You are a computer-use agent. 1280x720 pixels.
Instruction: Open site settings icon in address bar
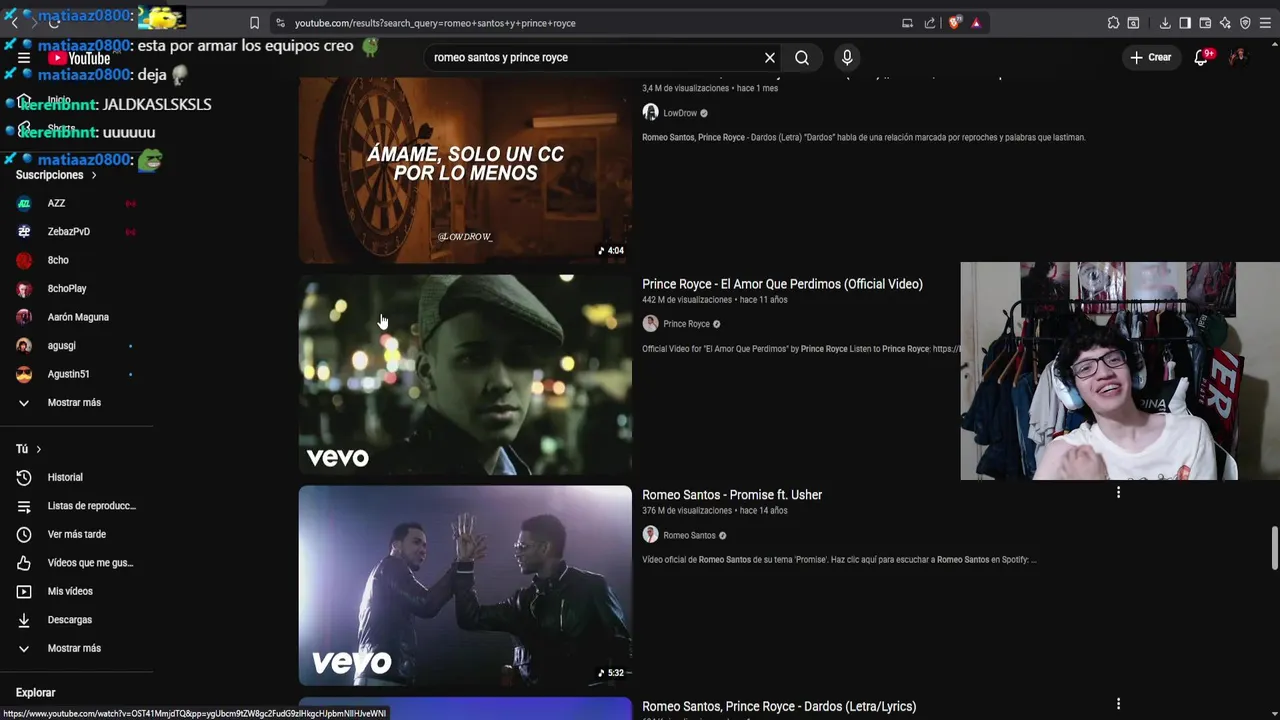point(280,23)
